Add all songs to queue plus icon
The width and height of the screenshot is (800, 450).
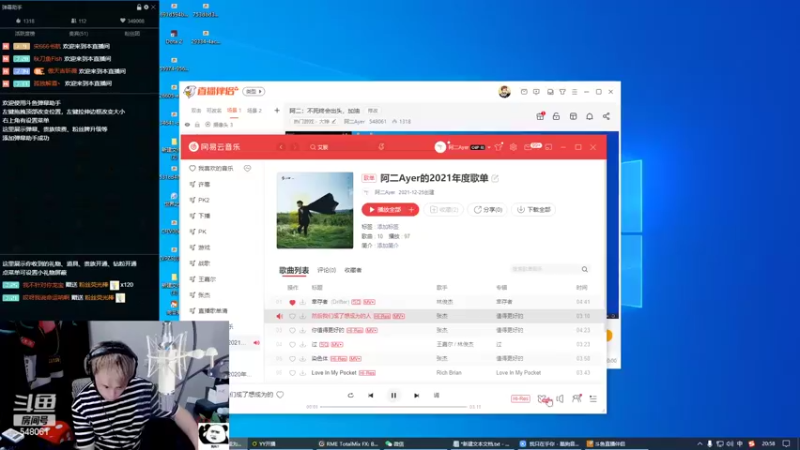tap(412, 210)
